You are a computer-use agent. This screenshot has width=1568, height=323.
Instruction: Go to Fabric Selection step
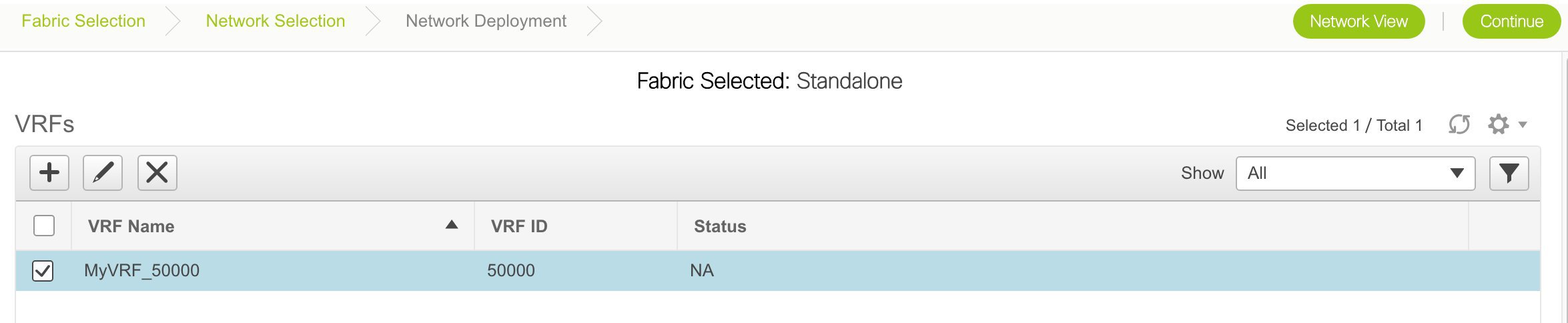[83, 21]
